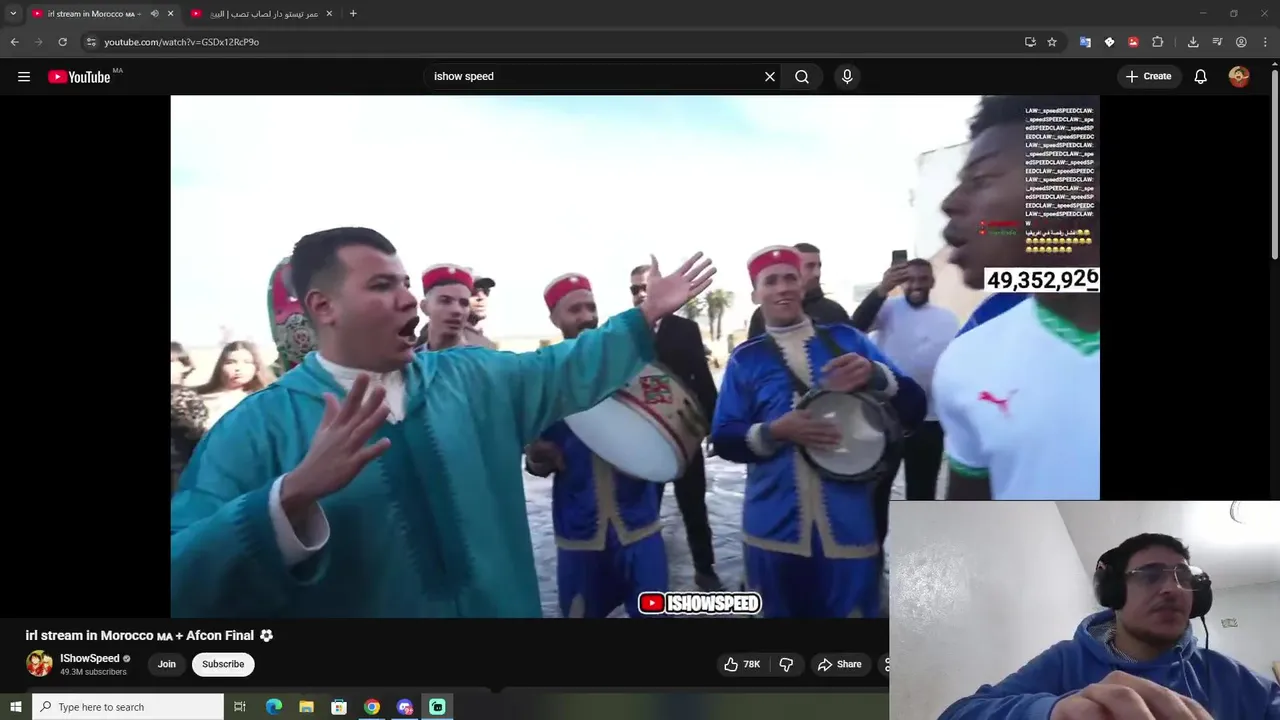This screenshot has height=720, width=1280.
Task: Click the install app icon in address bar
Action: point(1030,42)
